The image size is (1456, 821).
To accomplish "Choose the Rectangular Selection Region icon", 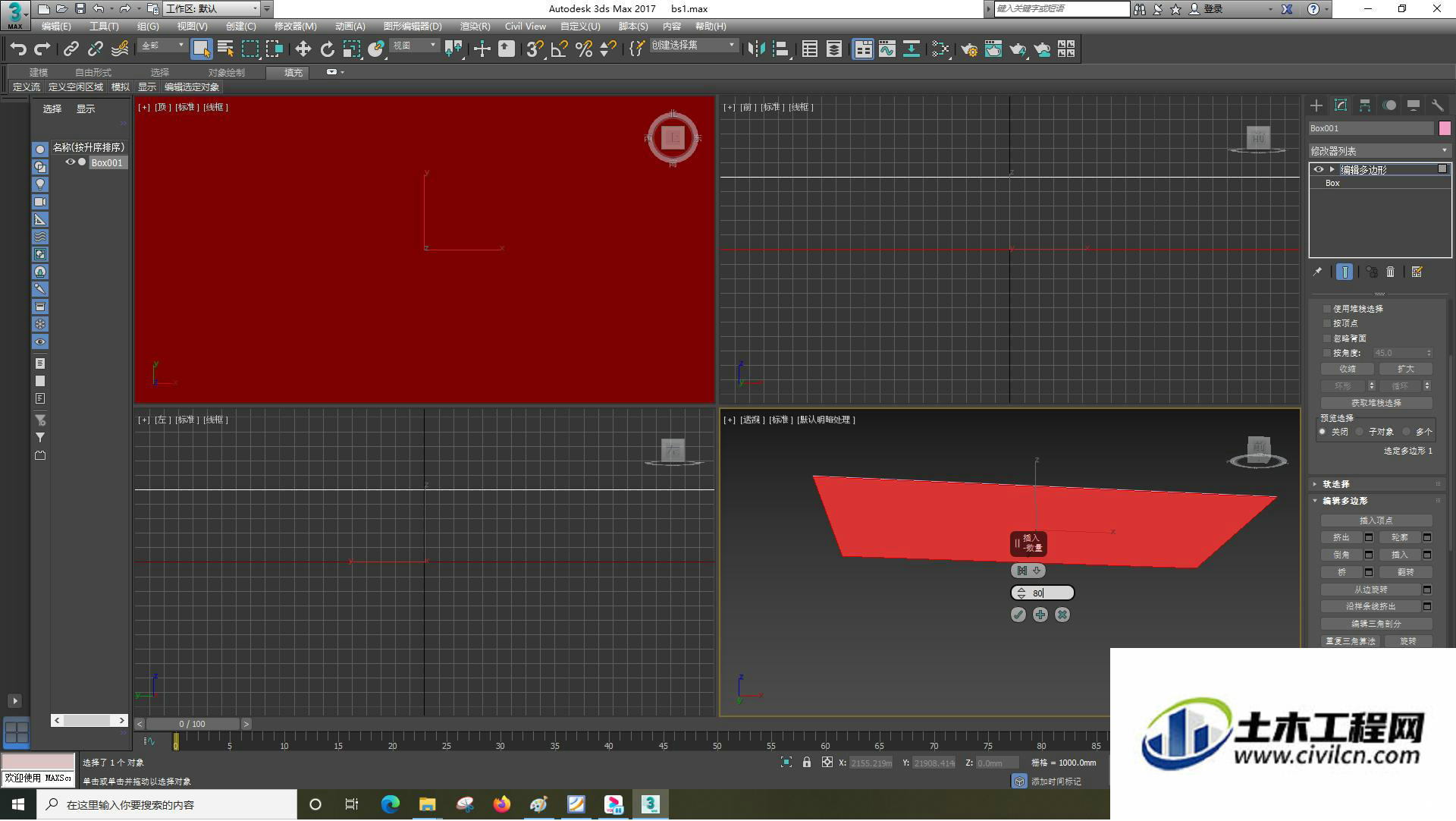I will click(x=249, y=49).
